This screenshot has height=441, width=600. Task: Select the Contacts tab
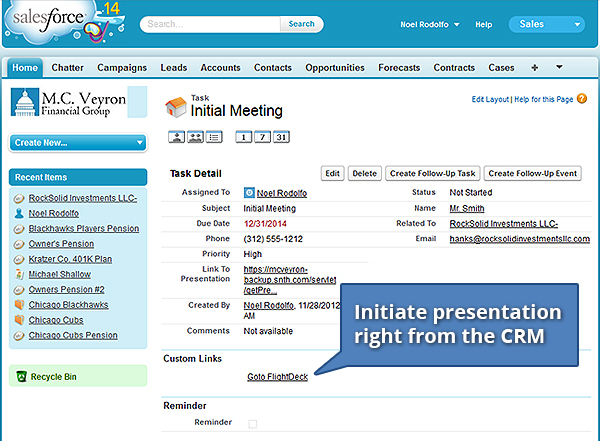point(273,68)
